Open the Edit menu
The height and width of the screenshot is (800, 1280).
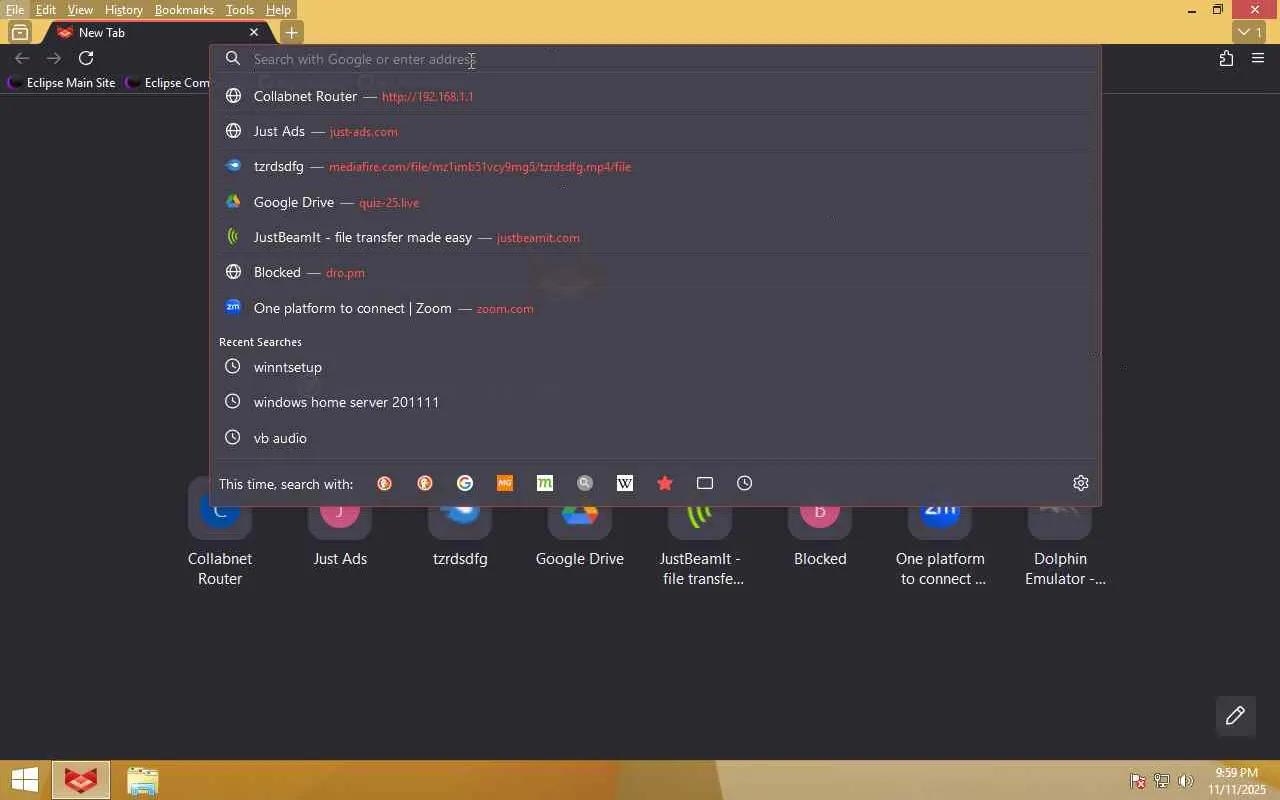(x=46, y=10)
